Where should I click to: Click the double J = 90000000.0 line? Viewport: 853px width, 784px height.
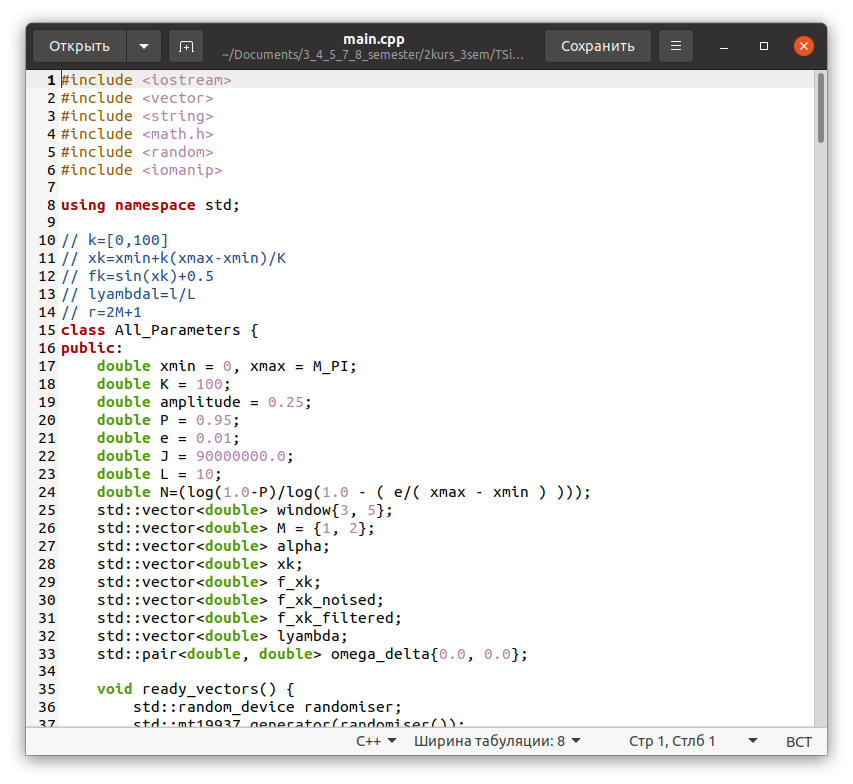195,456
